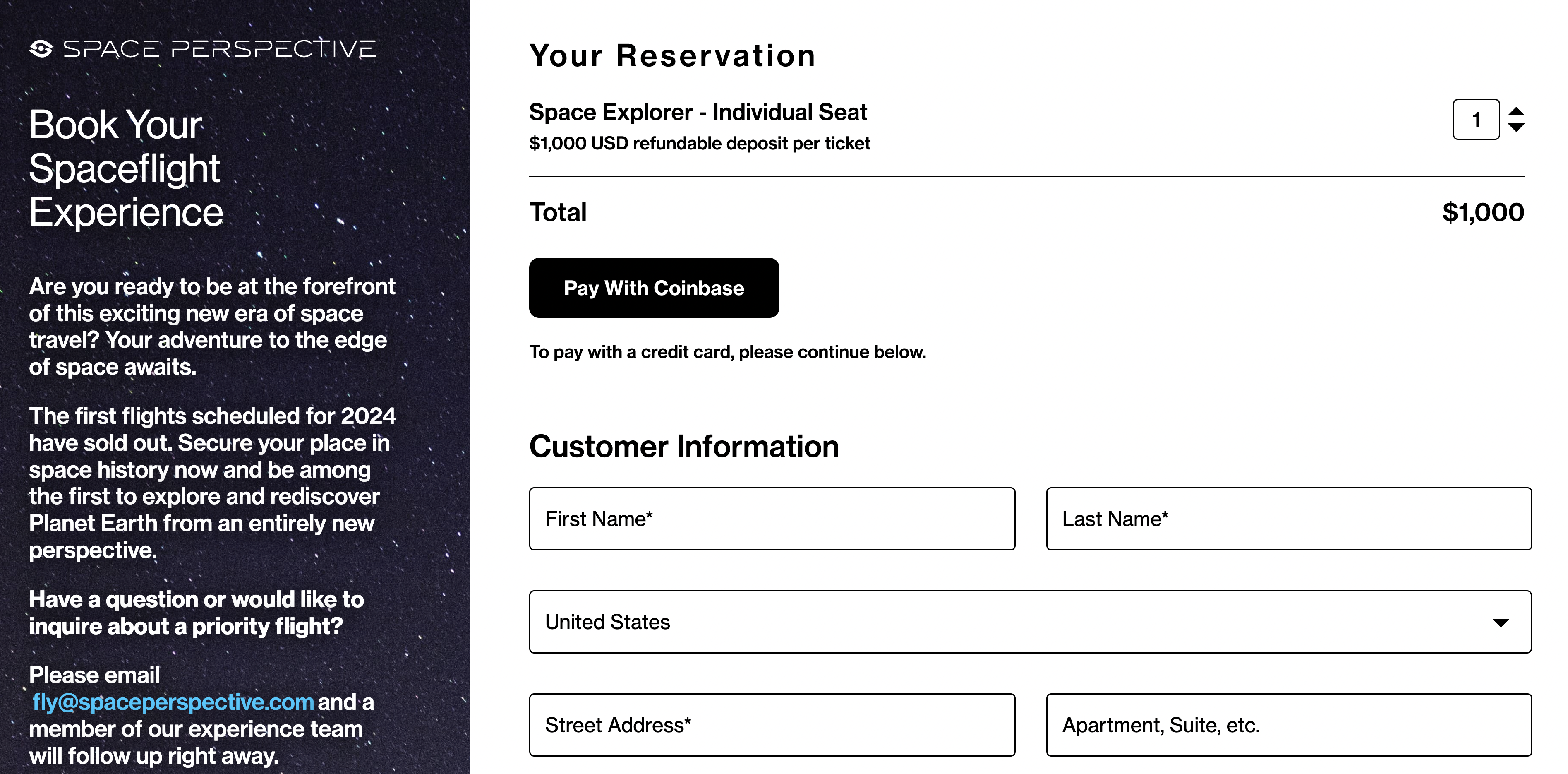Image resolution: width=1568 pixels, height=774 pixels.
Task: Click the Space Perspective wordmark
Action: coord(219,49)
